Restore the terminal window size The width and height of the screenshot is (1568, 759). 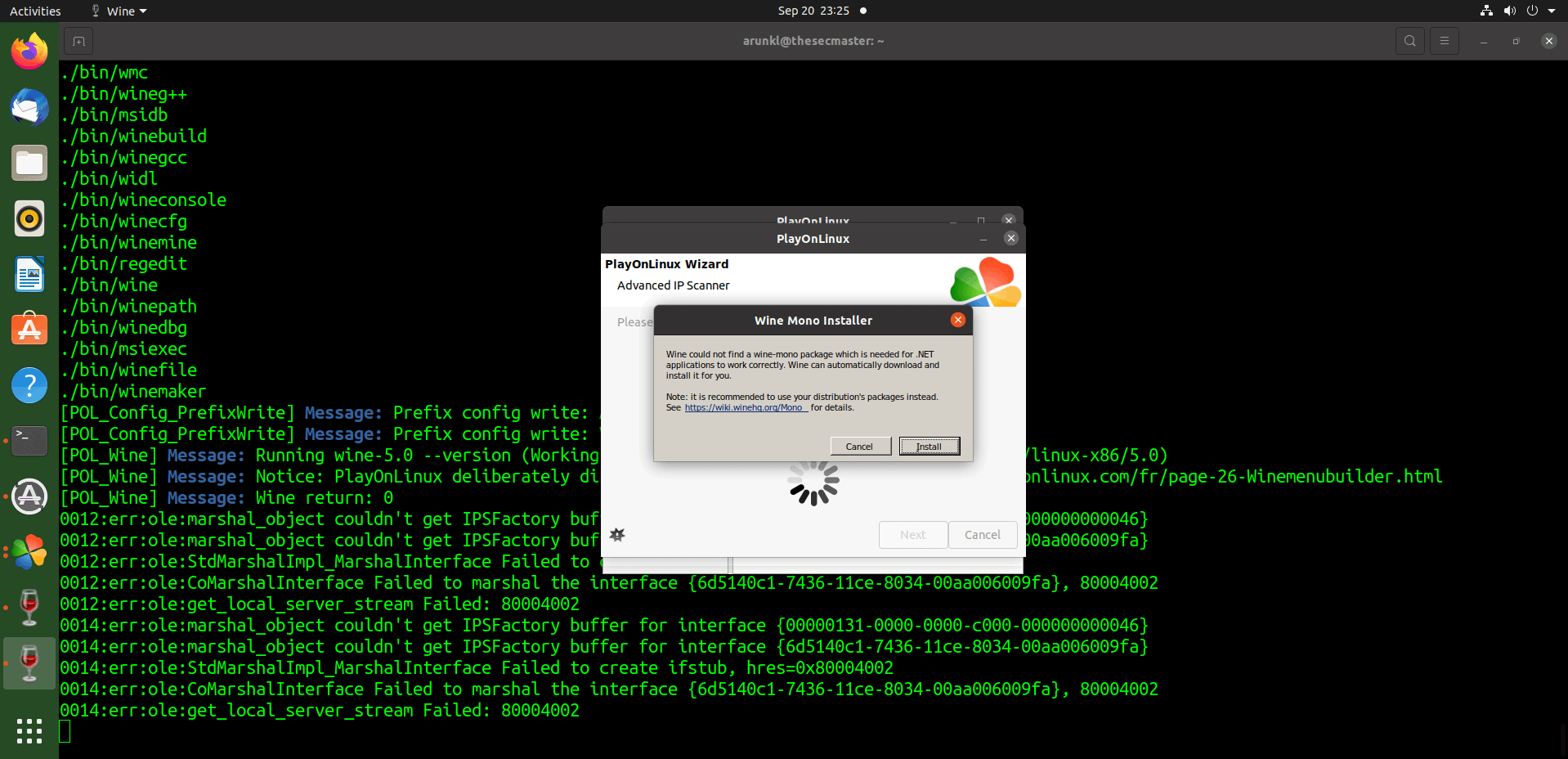click(x=1516, y=41)
